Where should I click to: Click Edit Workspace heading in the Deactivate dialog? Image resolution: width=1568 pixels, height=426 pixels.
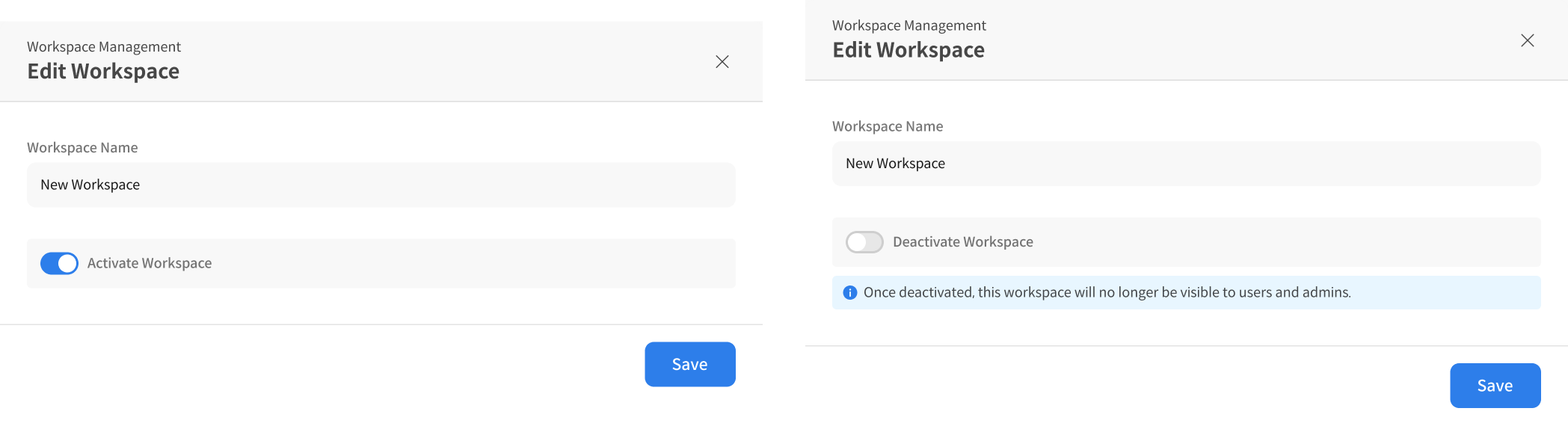[x=908, y=50]
